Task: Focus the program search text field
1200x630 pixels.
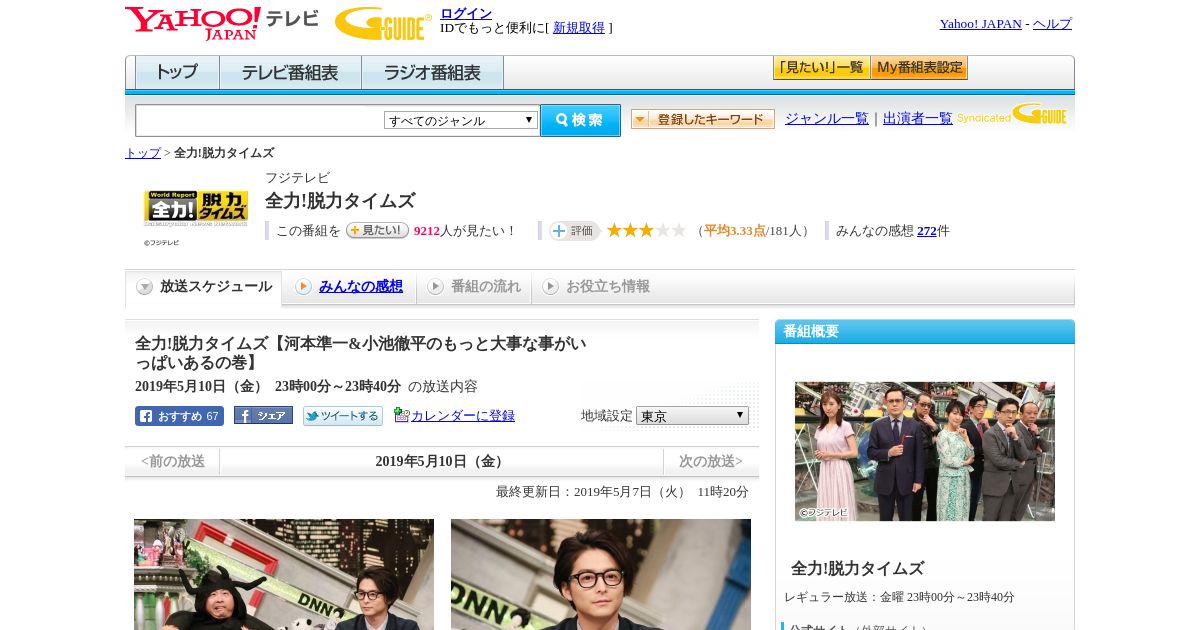Action: coord(259,120)
